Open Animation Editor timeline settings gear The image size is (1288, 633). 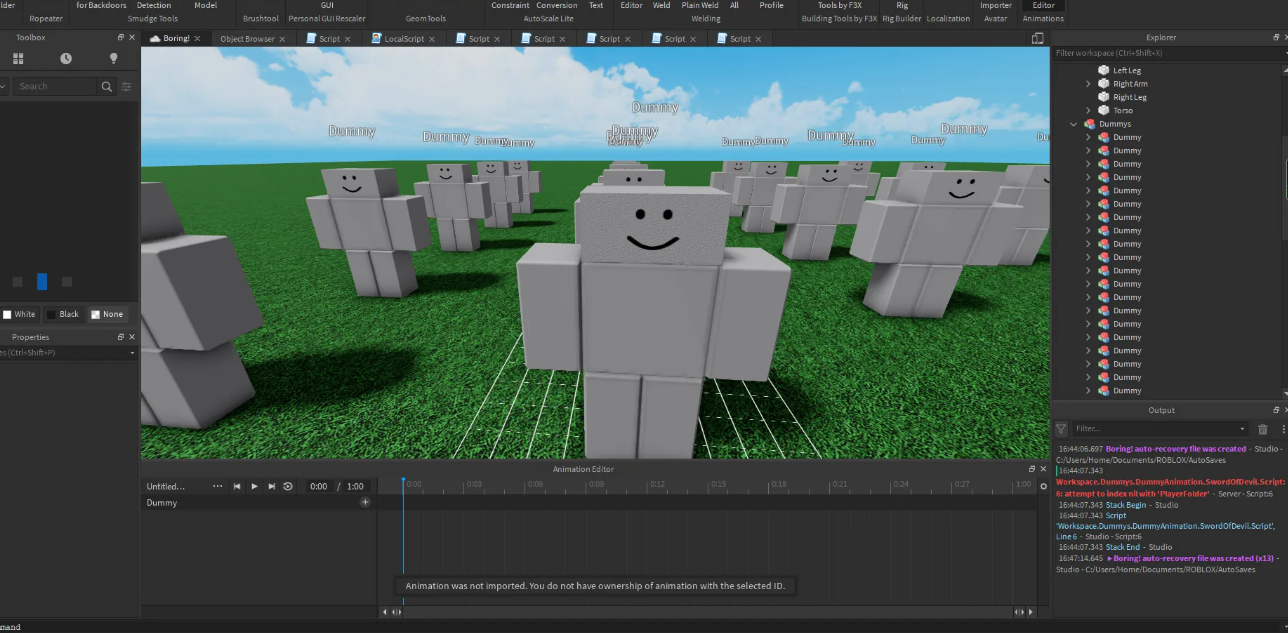1044,486
